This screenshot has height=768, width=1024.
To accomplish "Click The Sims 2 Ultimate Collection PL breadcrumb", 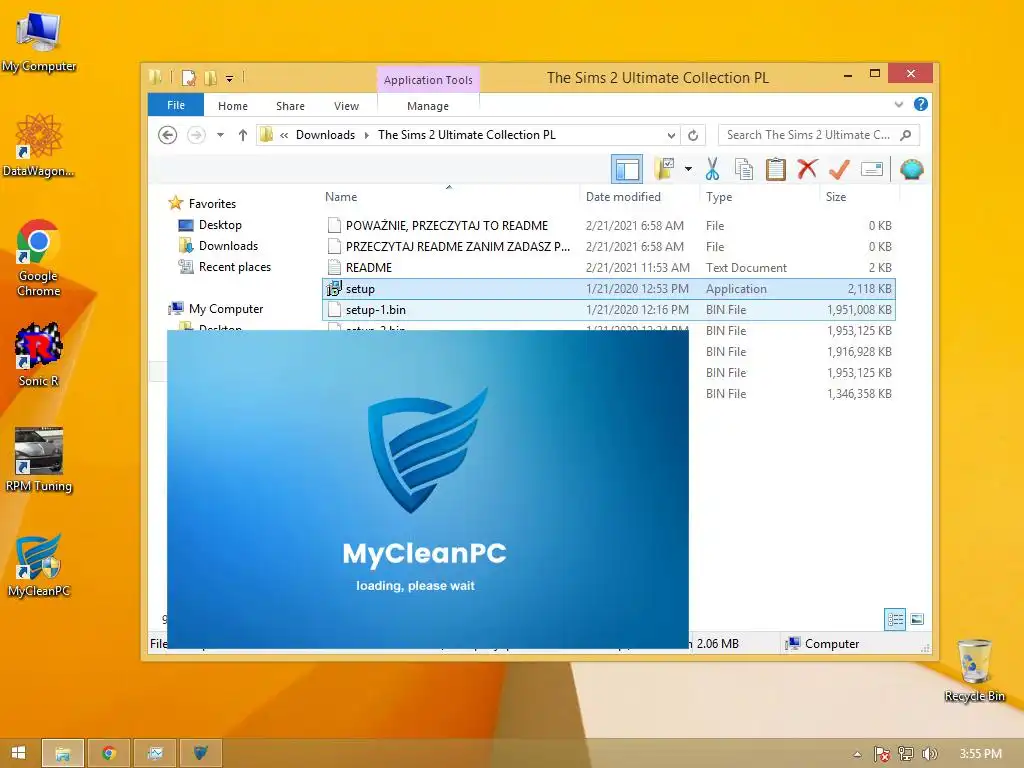I will tap(466, 135).
